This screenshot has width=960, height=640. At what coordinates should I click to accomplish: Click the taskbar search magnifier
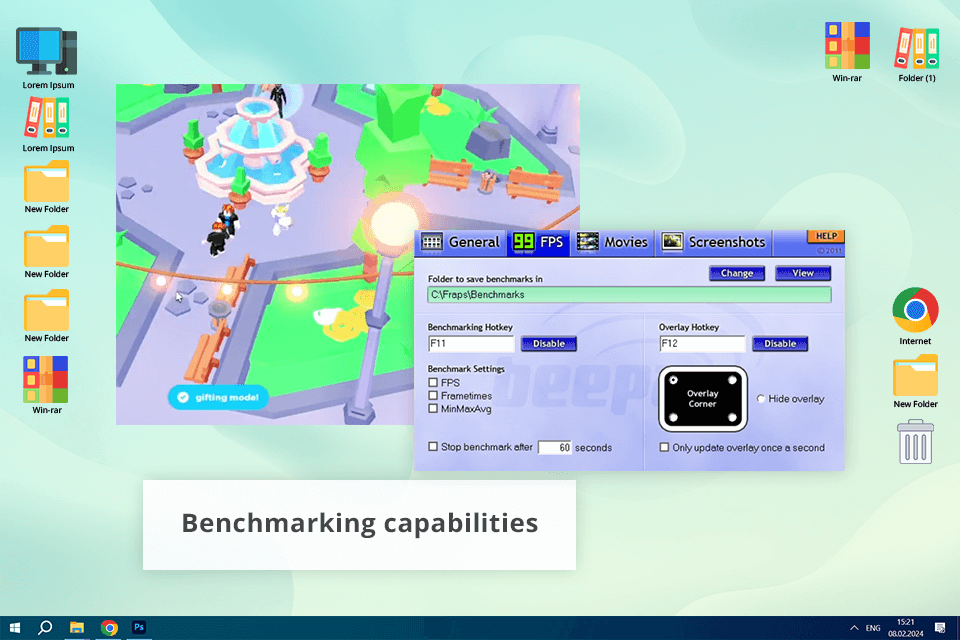45,628
